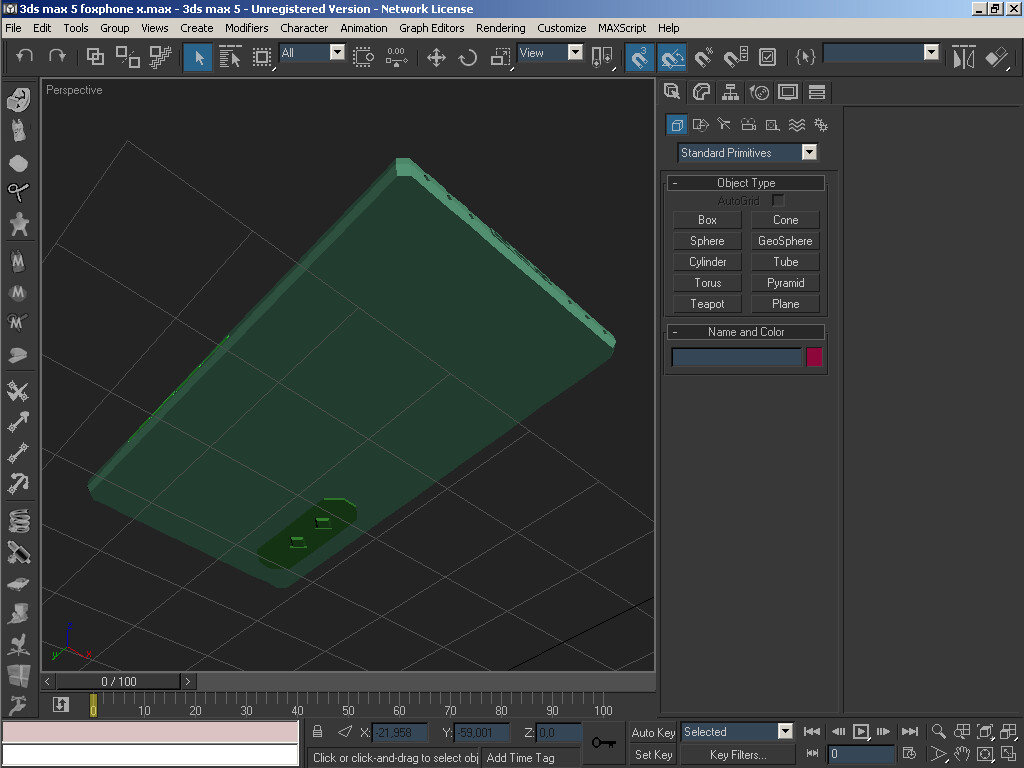Enable the AutoGrid checkbox

[x=777, y=200]
